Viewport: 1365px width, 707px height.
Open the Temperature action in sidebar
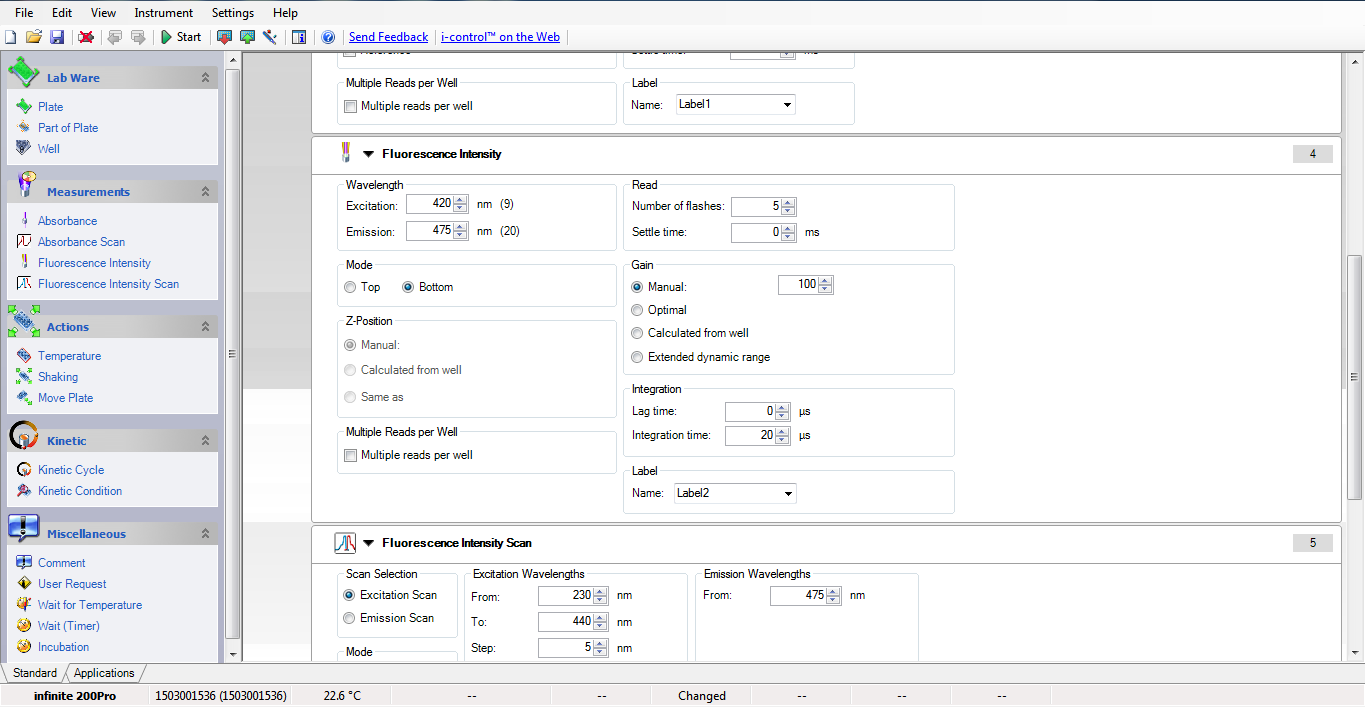pos(69,356)
